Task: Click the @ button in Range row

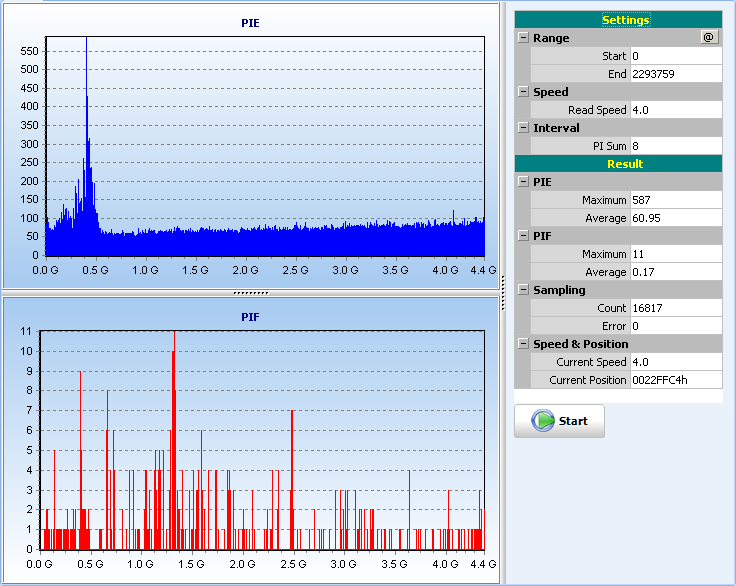Action: (709, 37)
